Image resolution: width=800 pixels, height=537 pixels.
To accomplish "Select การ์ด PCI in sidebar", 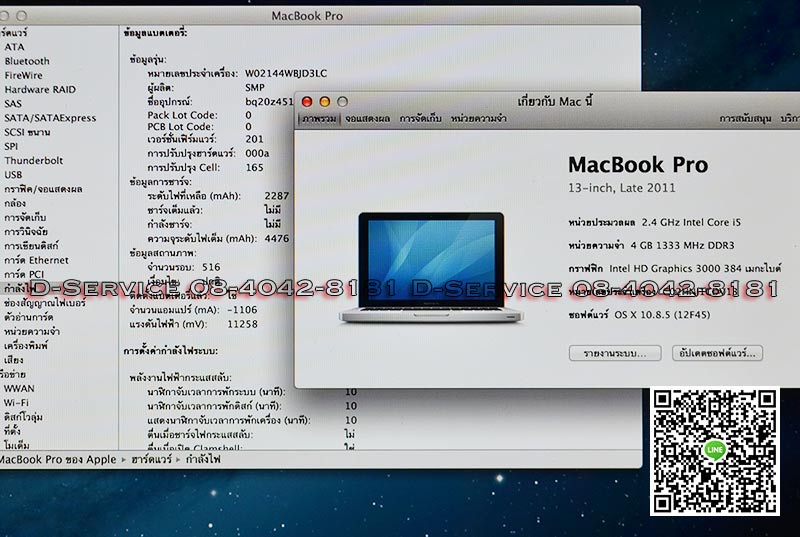I will (24, 274).
